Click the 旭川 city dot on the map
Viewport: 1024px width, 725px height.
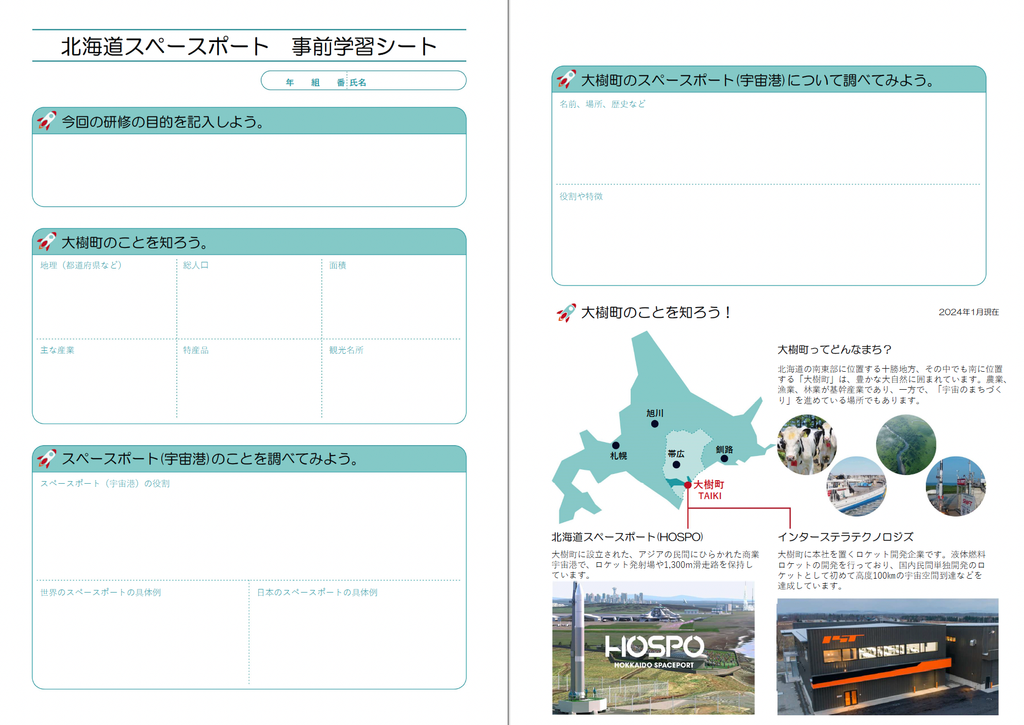(654, 424)
